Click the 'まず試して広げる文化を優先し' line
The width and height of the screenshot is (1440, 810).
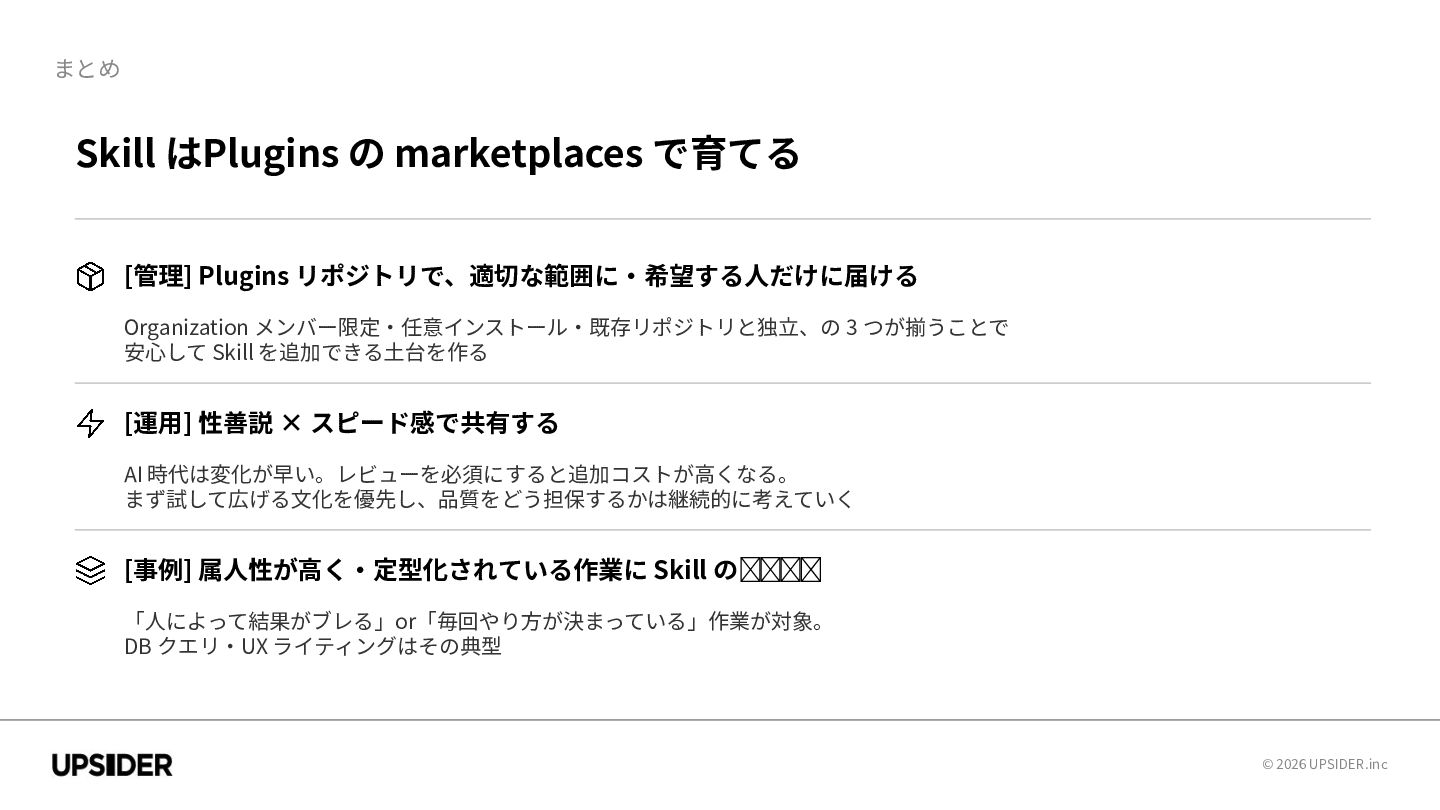pos(489,498)
